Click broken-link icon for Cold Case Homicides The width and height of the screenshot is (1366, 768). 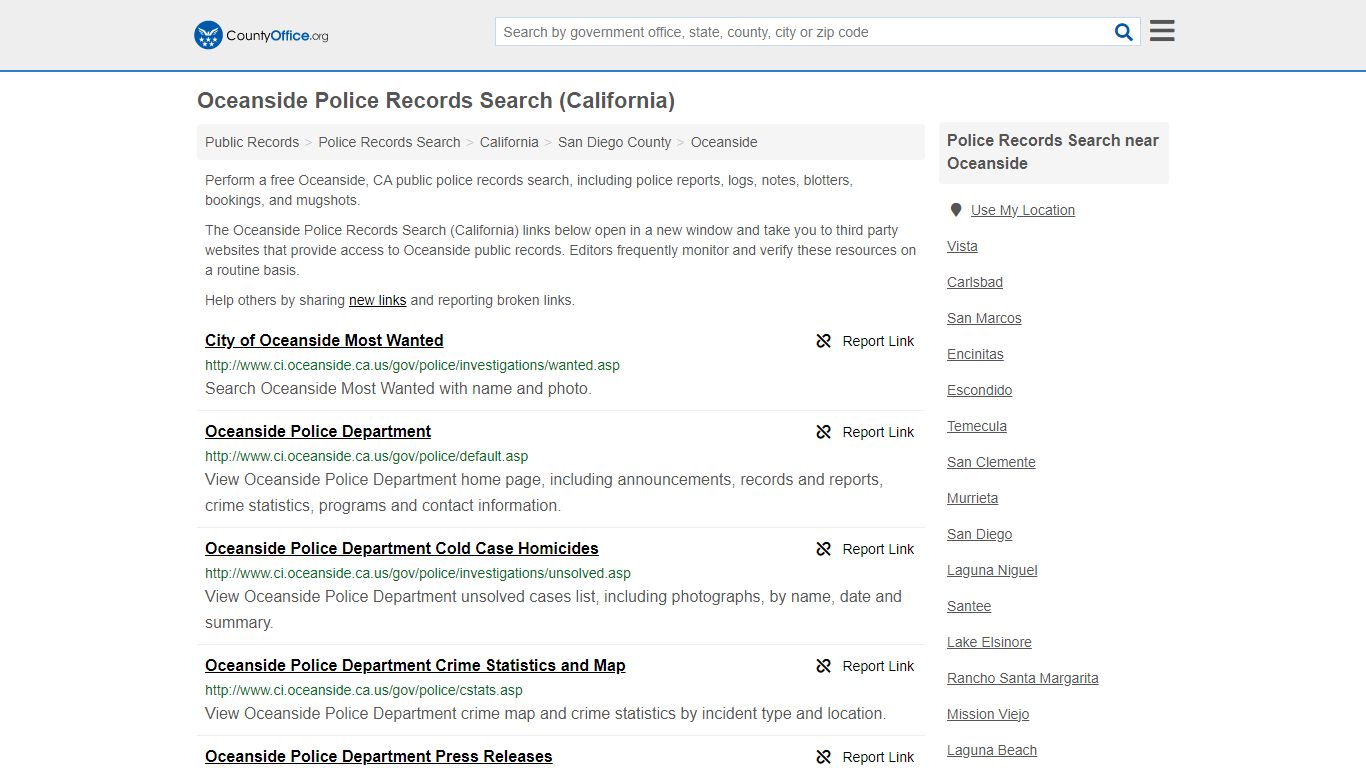point(824,549)
